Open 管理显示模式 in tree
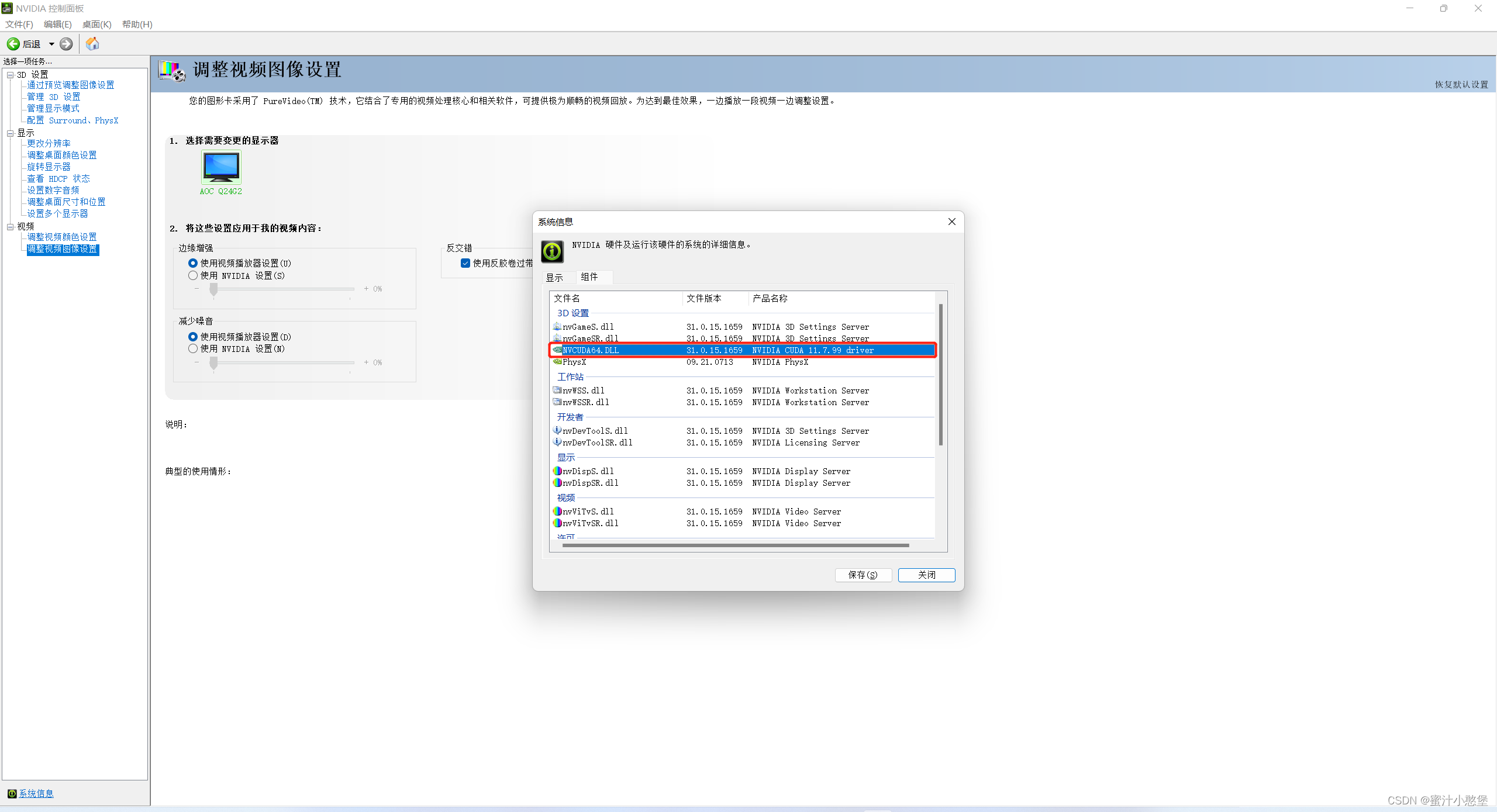This screenshot has width=1497, height=812. tap(53, 108)
